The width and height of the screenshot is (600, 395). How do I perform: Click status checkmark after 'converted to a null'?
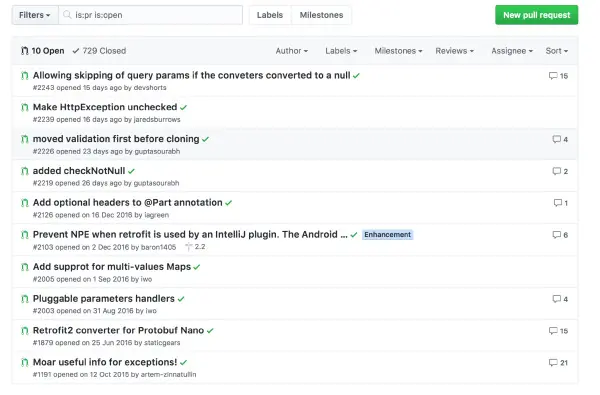[x=357, y=76]
